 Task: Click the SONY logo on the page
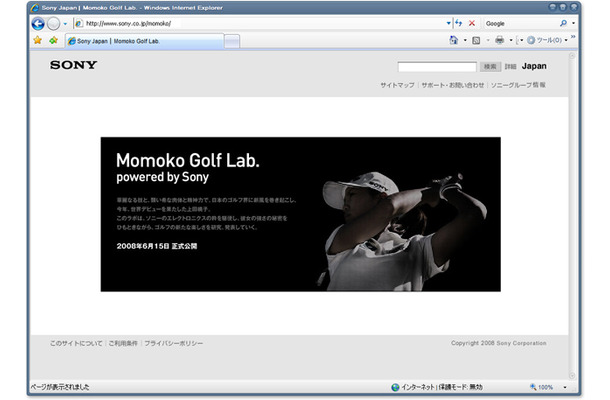tap(74, 65)
